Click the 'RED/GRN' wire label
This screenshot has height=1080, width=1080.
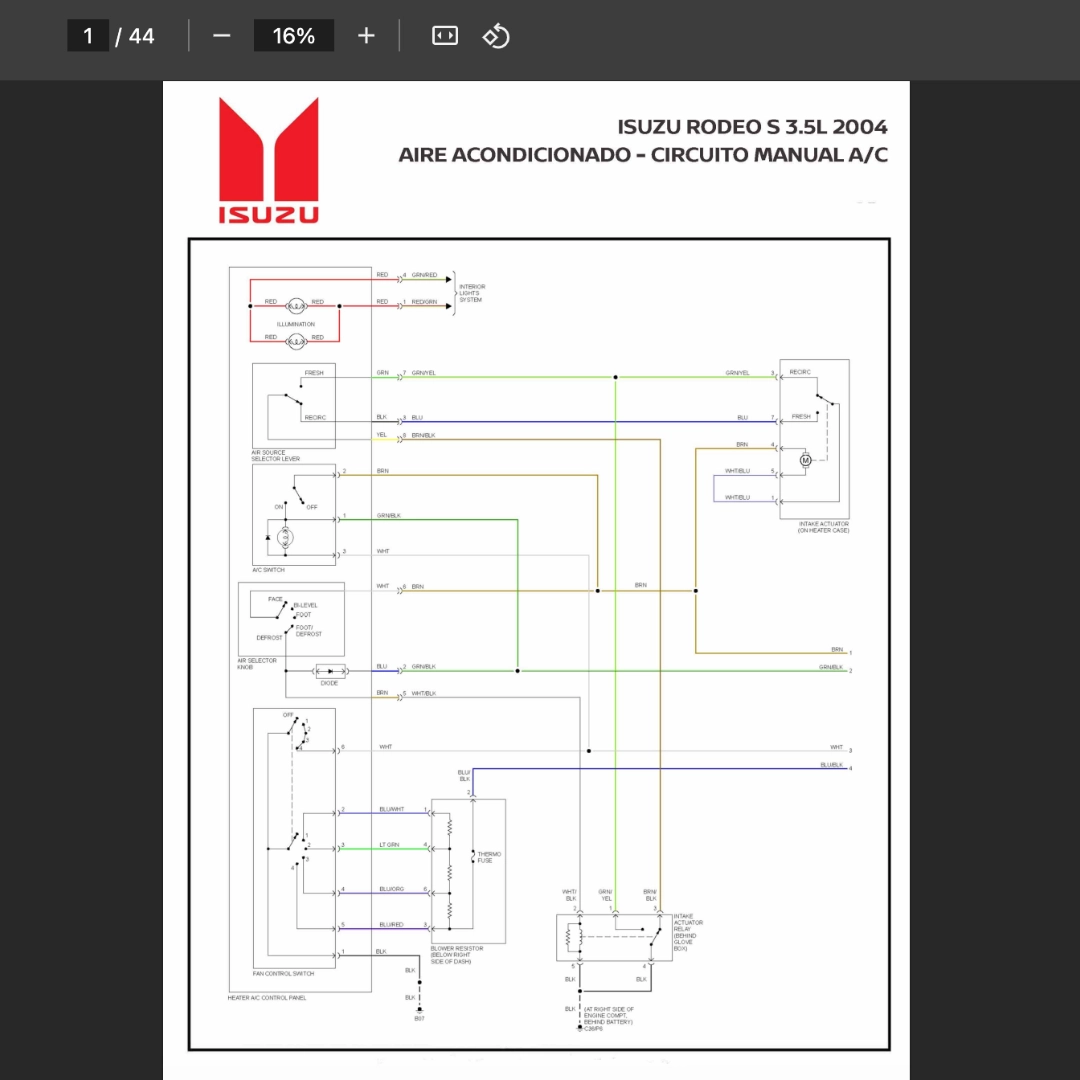(x=424, y=302)
